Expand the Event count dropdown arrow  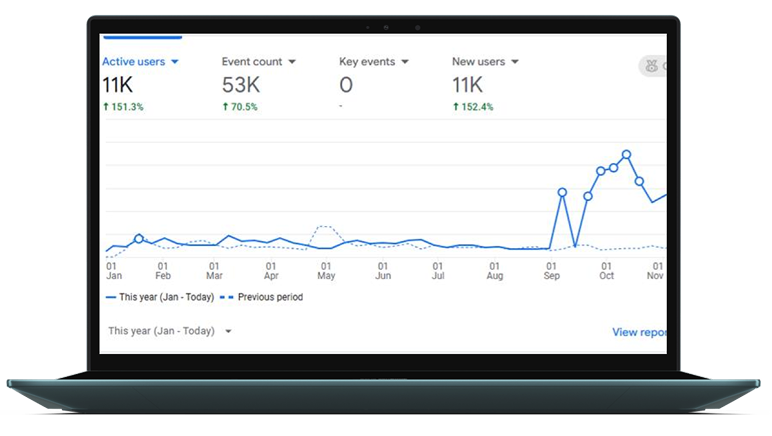click(292, 62)
